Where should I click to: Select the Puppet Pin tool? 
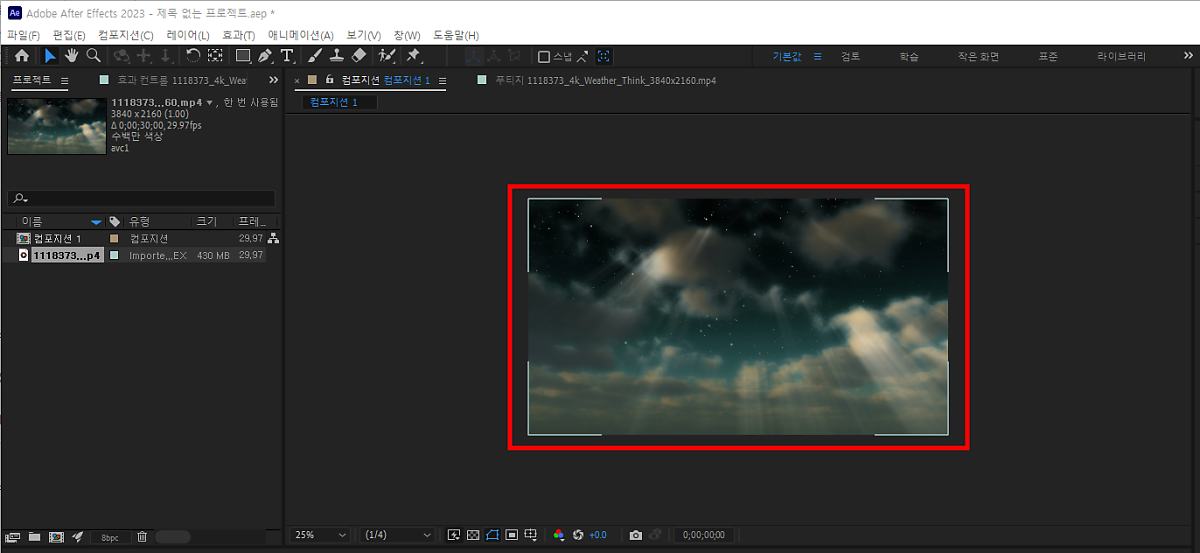point(413,56)
